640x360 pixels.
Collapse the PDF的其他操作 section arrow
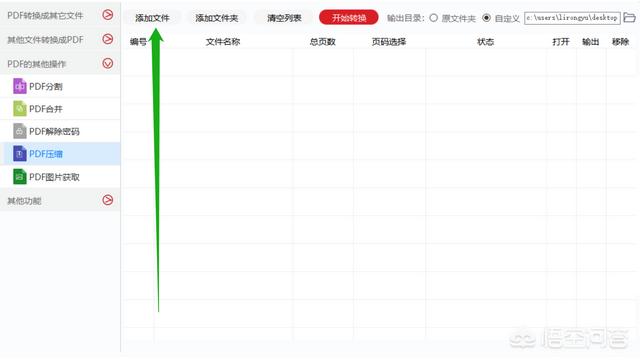108,63
